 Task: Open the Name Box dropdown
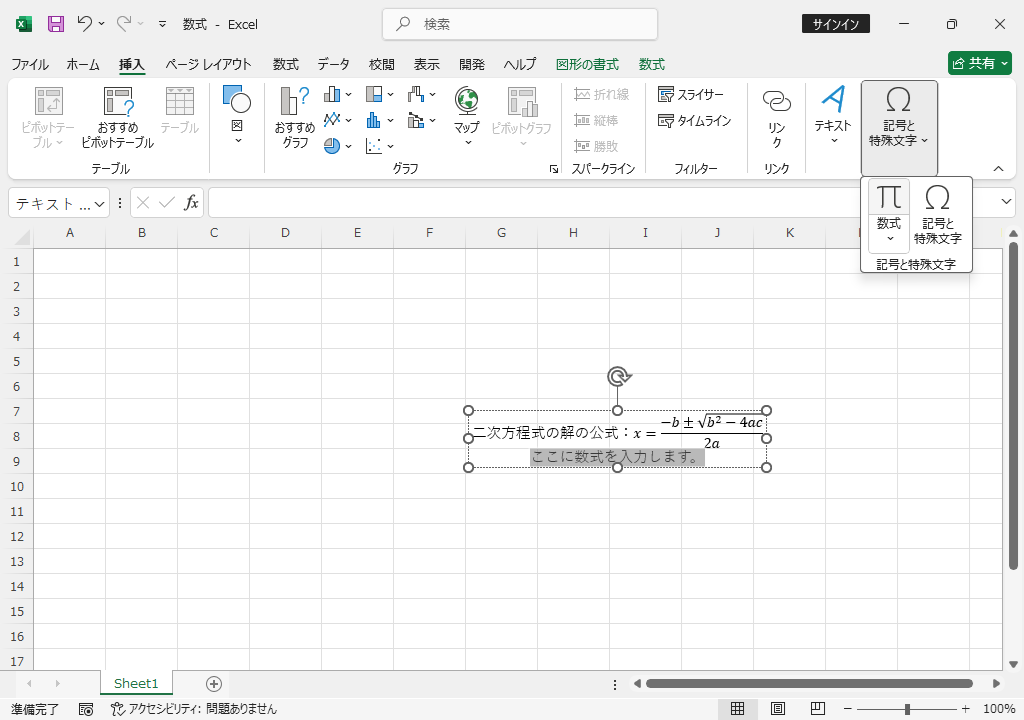click(x=99, y=204)
